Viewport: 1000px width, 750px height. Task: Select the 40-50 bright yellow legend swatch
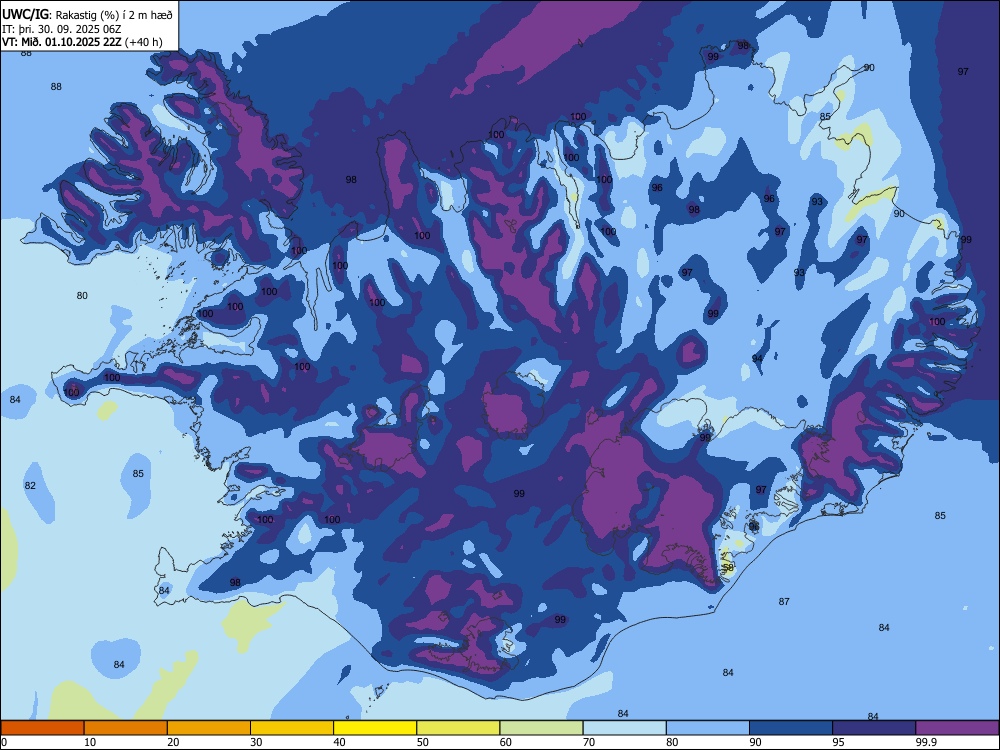[375, 728]
